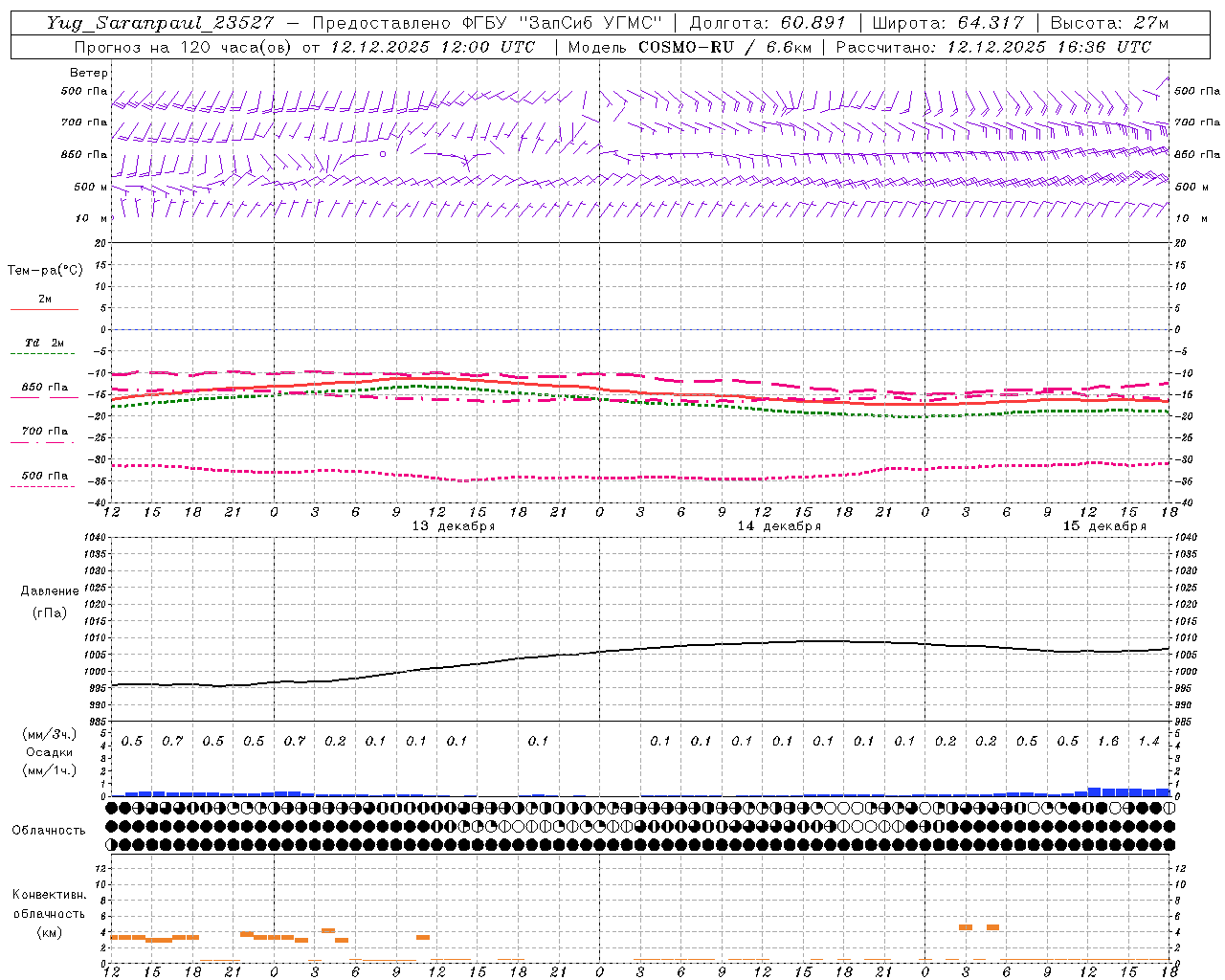Click the Долгота: 60.891 value
The width and height of the screenshot is (1225, 980).
(x=768, y=23)
